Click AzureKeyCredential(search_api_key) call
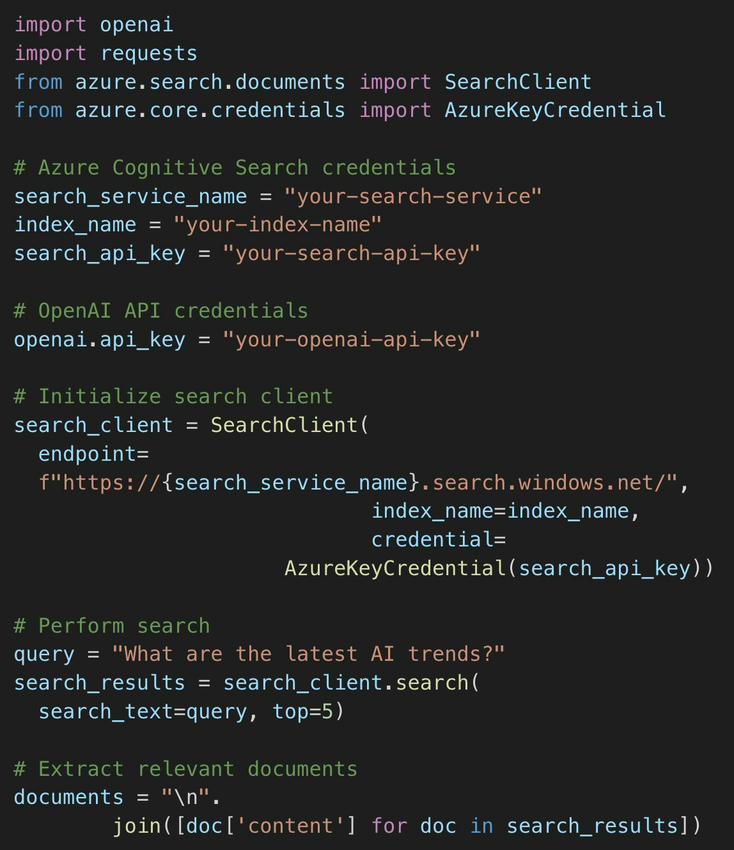Image resolution: width=734 pixels, height=850 pixels. click(x=493, y=568)
